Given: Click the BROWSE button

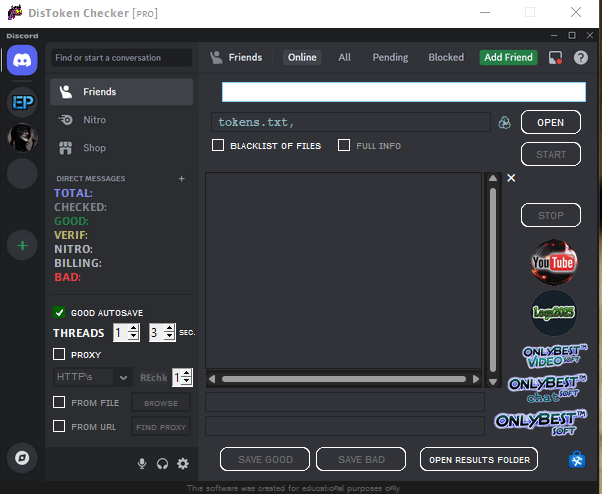Looking at the screenshot, I should click(x=161, y=403).
